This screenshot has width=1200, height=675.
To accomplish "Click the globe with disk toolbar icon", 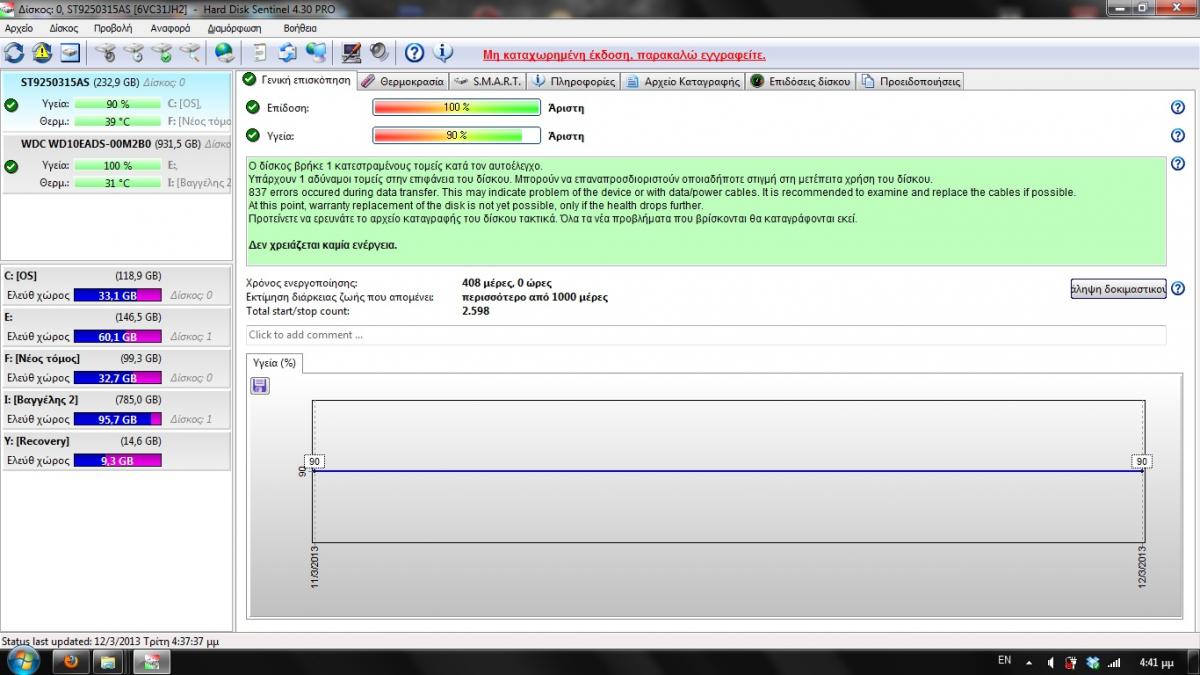I will (x=224, y=52).
